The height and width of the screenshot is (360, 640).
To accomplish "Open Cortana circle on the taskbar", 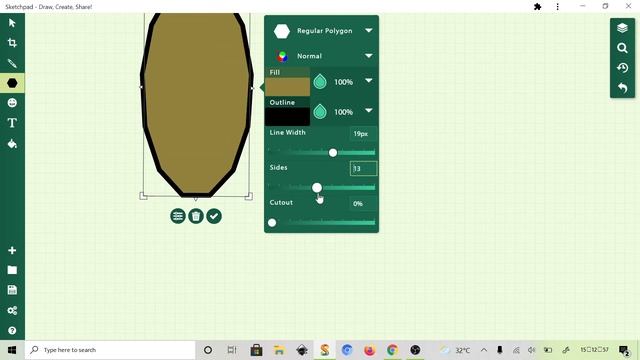I will (208, 350).
